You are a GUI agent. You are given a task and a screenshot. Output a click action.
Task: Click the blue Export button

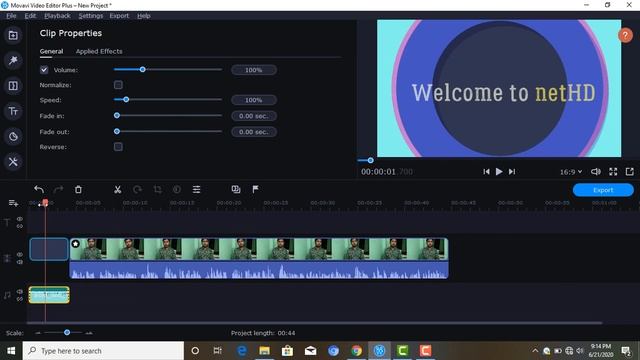[603, 190]
